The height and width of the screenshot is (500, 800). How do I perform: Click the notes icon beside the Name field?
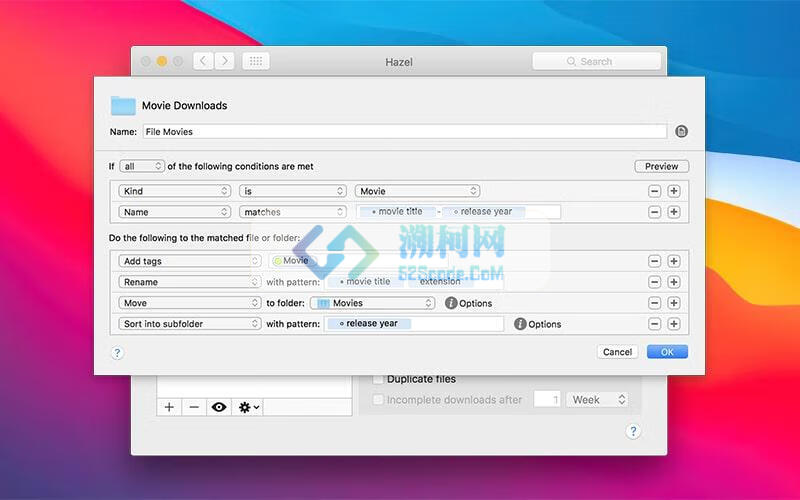pyautogui.click(x=681, y=132)
